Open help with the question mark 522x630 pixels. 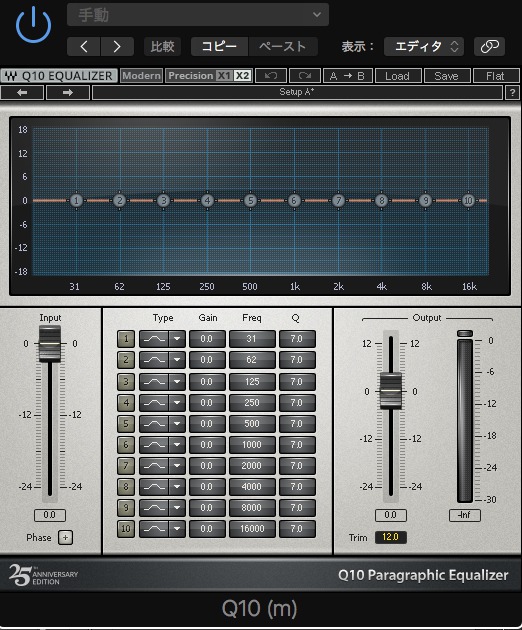point(512,93)
